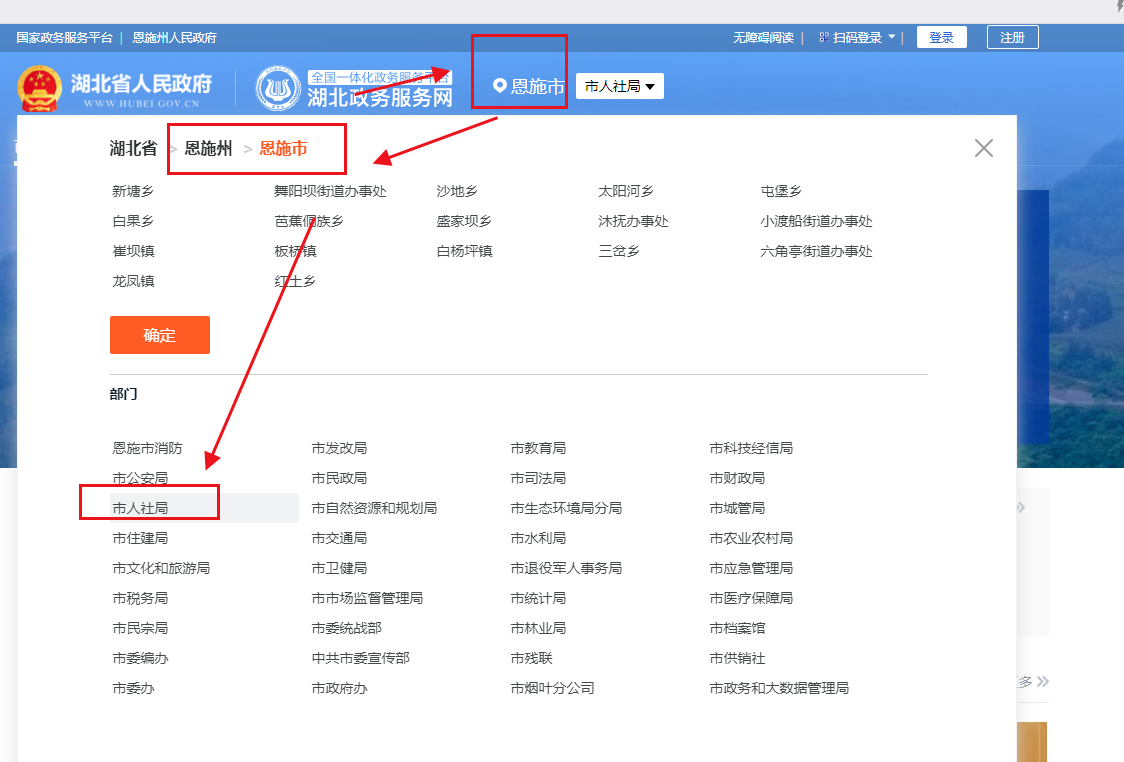Select the 市教育局 department
The image size is (1124, 762).
[538, 448]
